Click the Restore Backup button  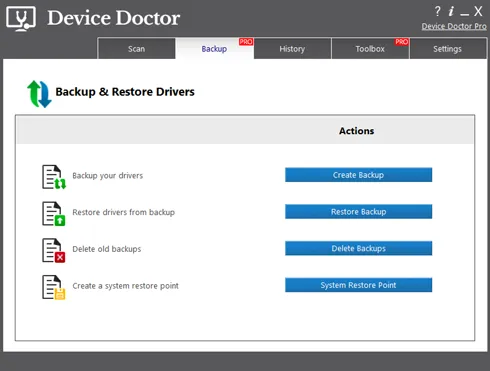click(358, 212)
